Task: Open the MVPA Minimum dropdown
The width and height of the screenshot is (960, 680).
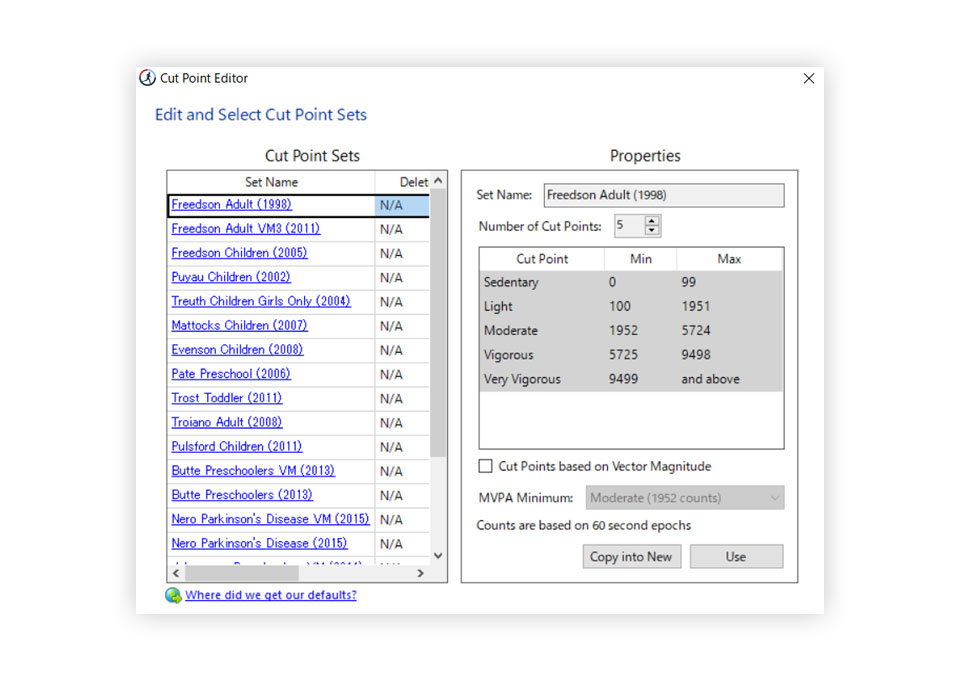Action: pos(684,498)
